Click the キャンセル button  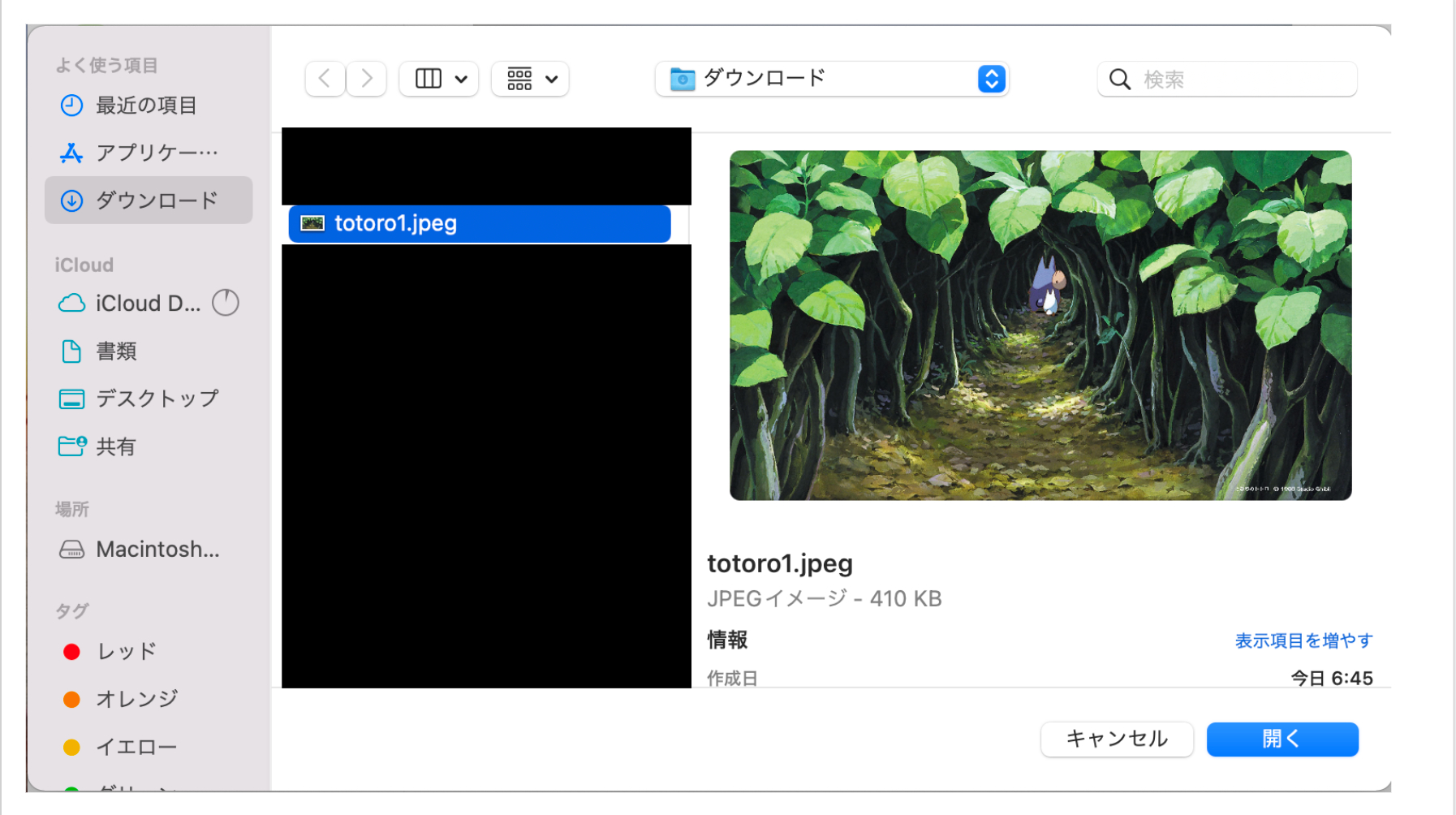pos(1117,740)
